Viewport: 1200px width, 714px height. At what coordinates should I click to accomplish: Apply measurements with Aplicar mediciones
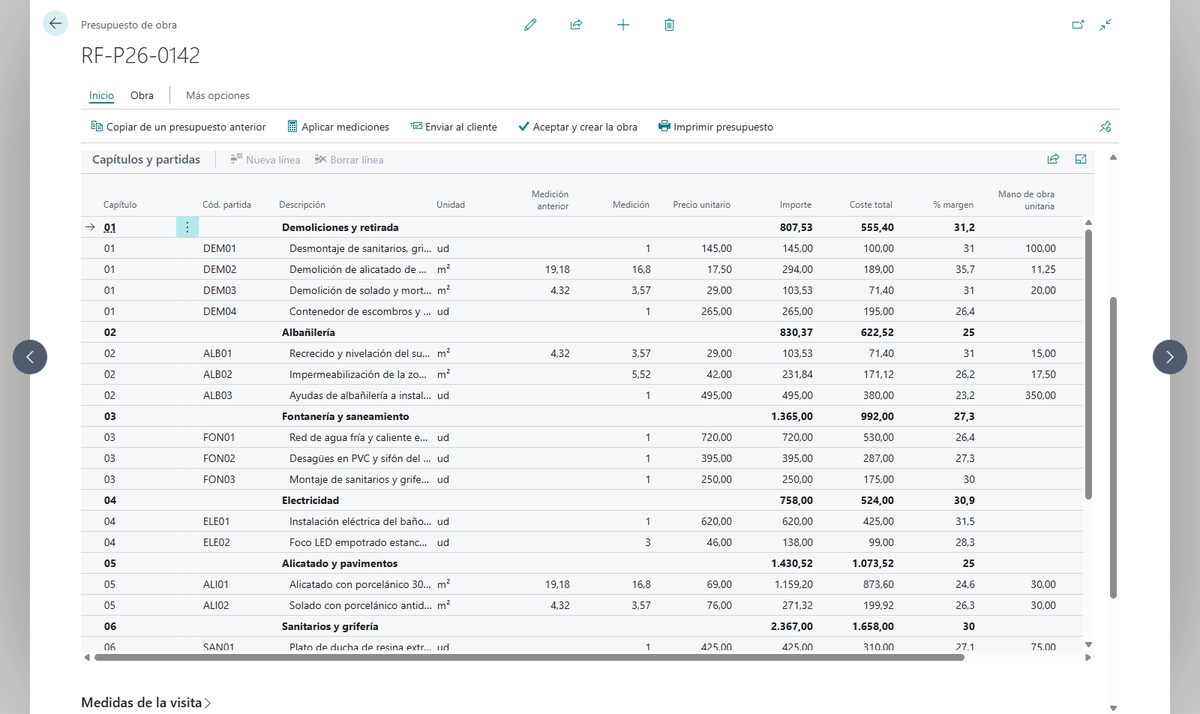click(338, 127)
